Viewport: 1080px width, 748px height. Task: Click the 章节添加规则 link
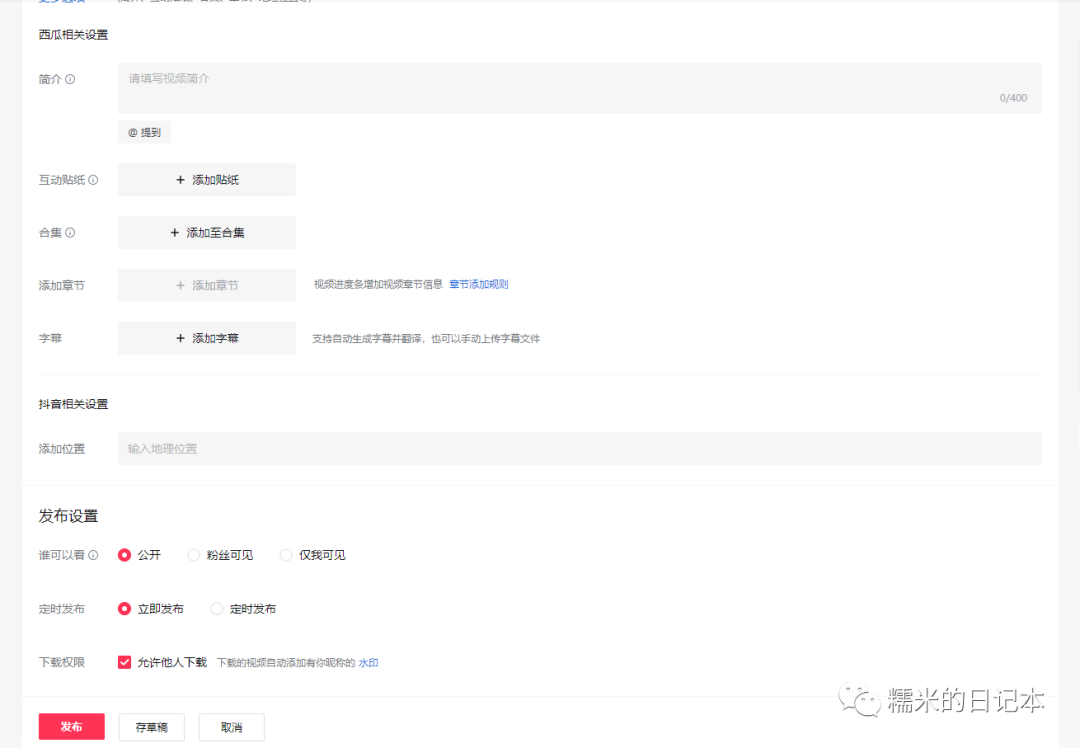point(480,284)
